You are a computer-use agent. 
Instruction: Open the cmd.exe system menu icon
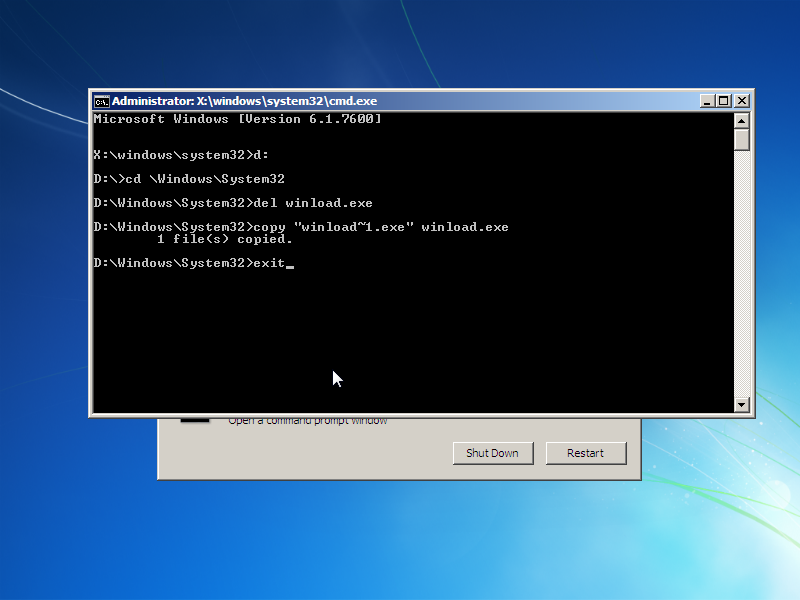101,101
